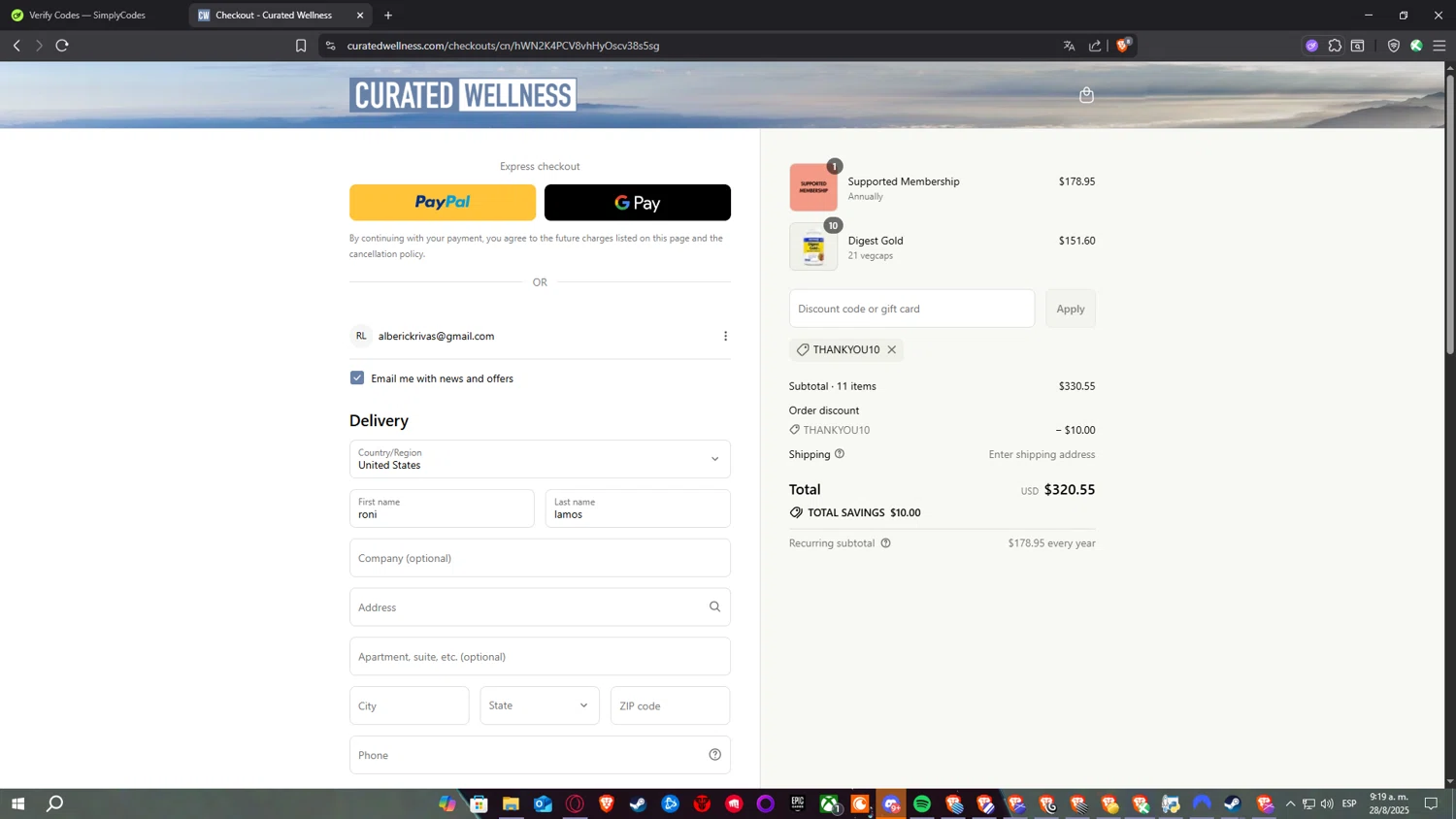Apply the discount code
Image resolution: width=1456 pixels, height=819 pixels.
click(1071, 309)
